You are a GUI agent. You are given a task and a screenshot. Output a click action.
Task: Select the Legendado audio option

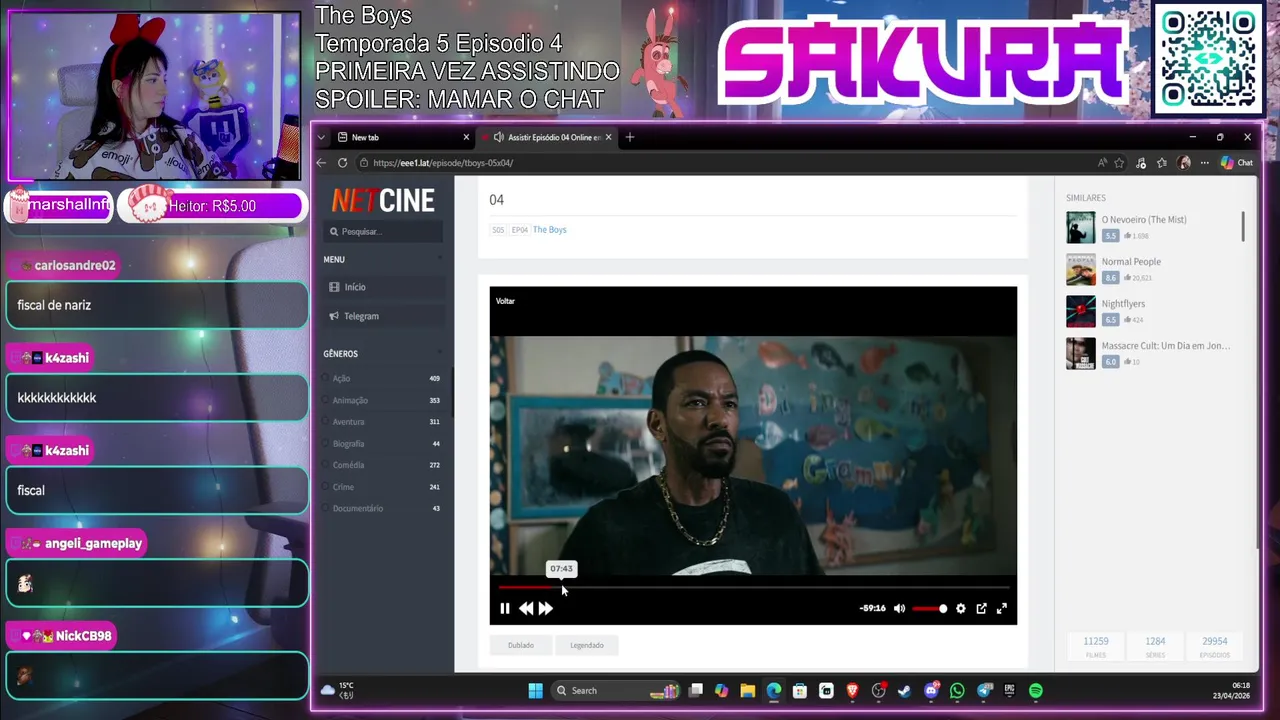587,645
